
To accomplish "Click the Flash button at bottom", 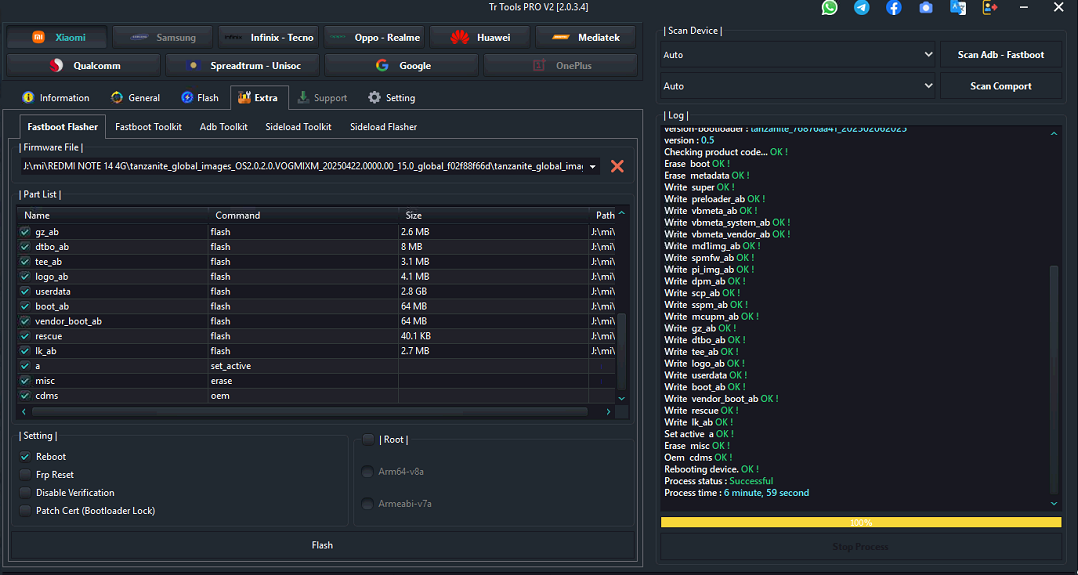I will pyautogui.click(x=322, y=545).
